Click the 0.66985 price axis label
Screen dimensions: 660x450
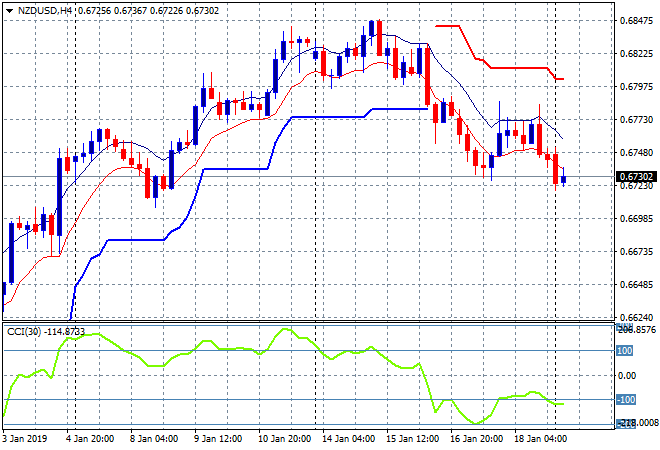(636, 219)
